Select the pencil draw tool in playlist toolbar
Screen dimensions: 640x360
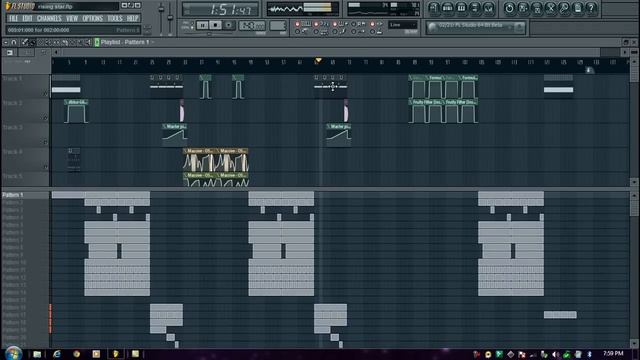click(24, 42)
